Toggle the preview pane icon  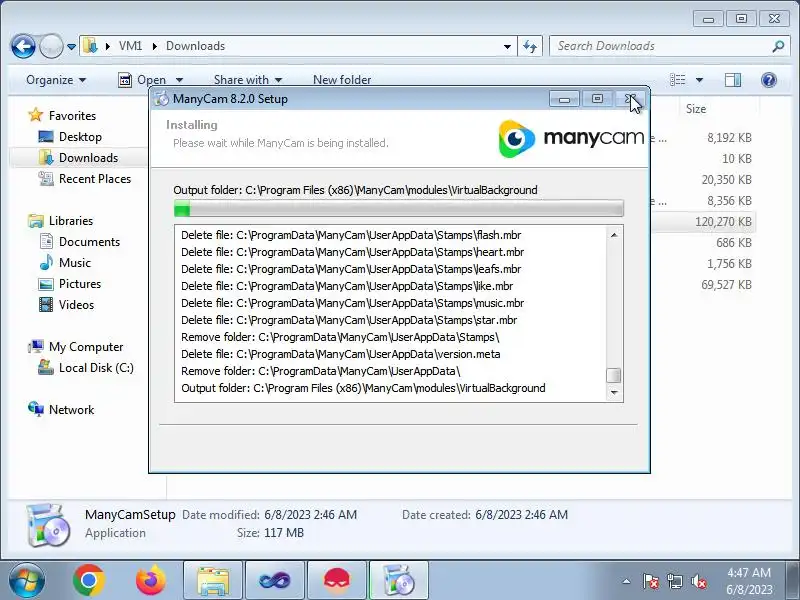(x=733, y=80)
